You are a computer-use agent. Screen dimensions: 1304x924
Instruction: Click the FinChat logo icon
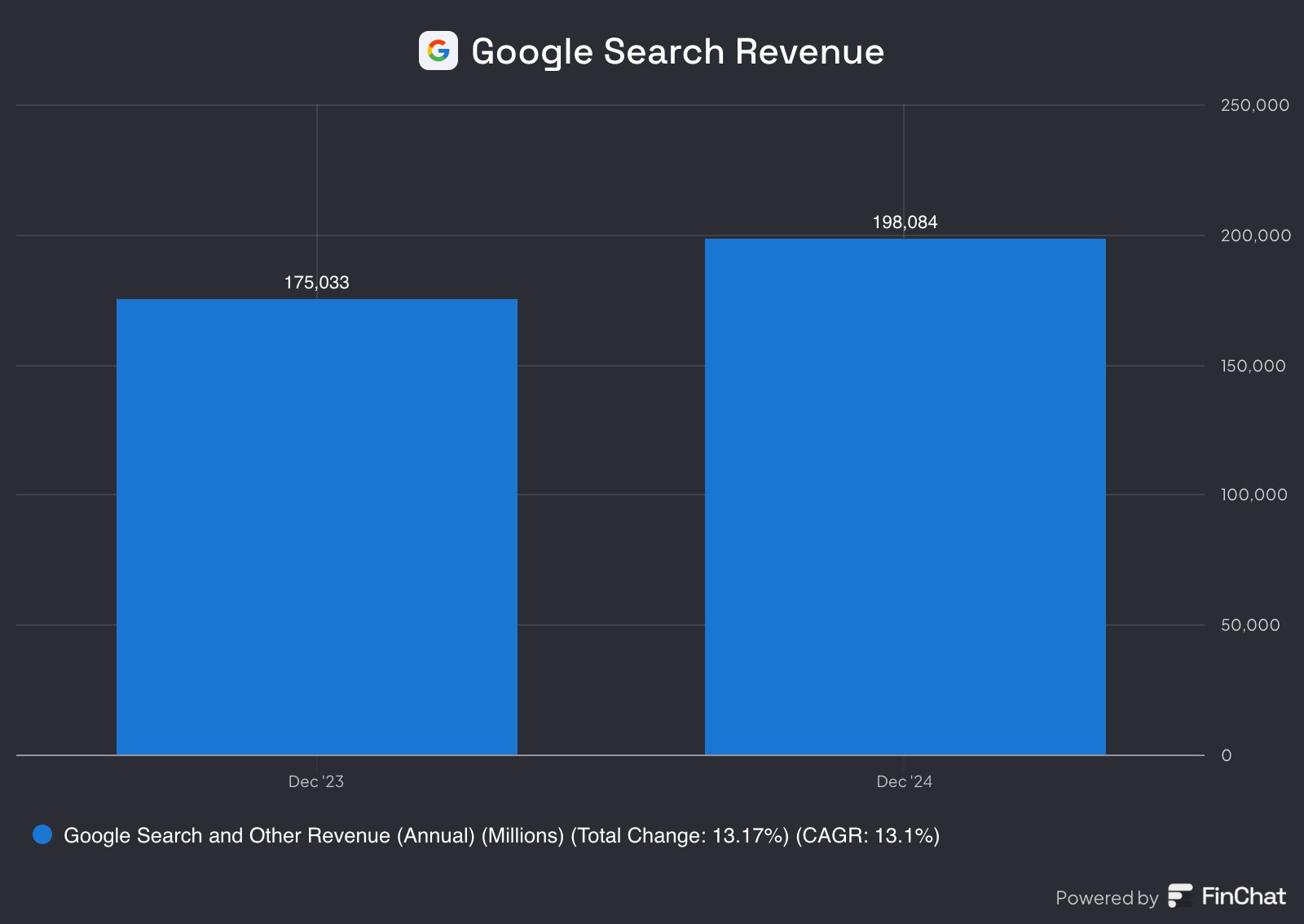pyautogui.click(x=1180, y=895)
